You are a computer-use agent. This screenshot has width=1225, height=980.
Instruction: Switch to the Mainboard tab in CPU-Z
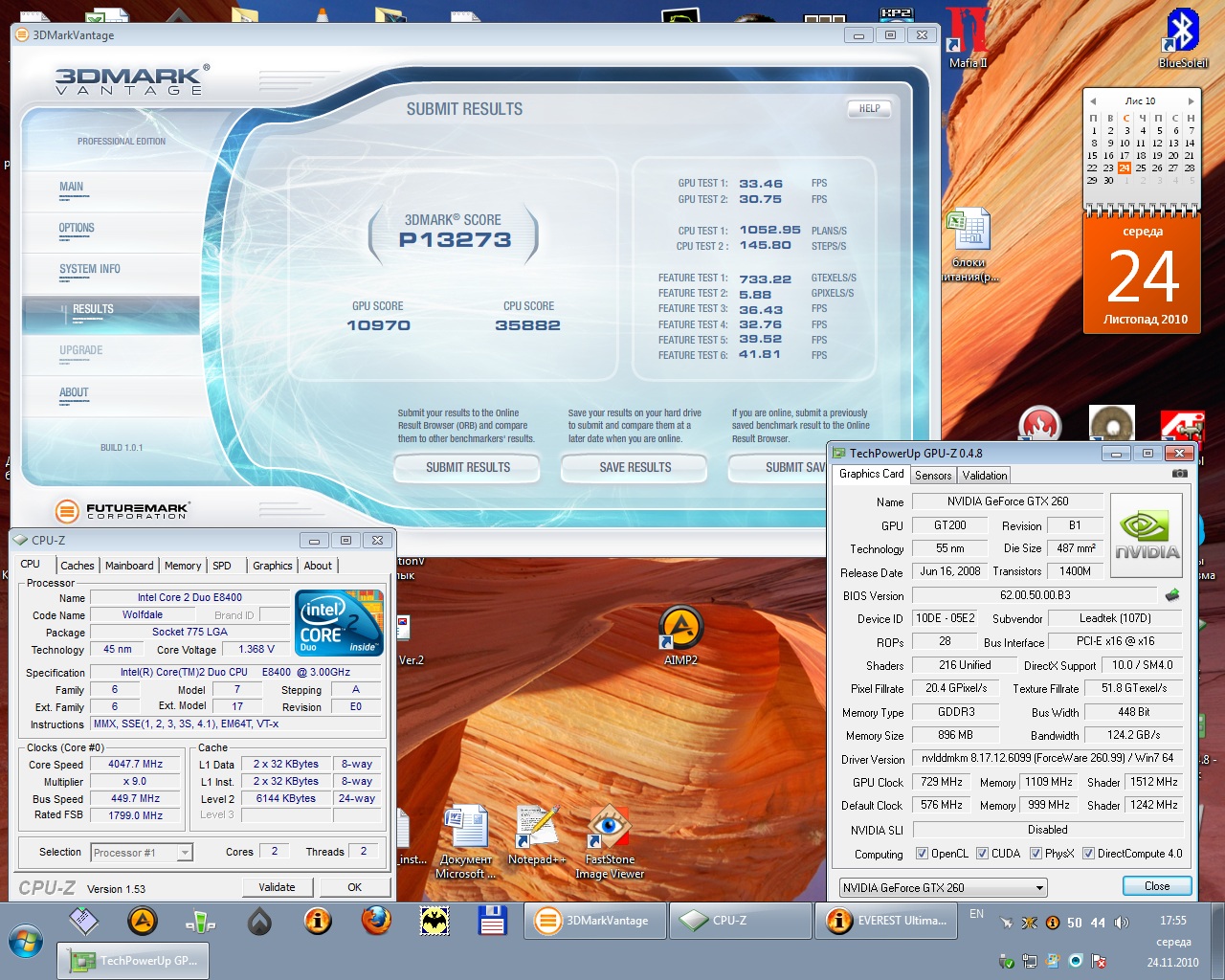click(129, 566)
